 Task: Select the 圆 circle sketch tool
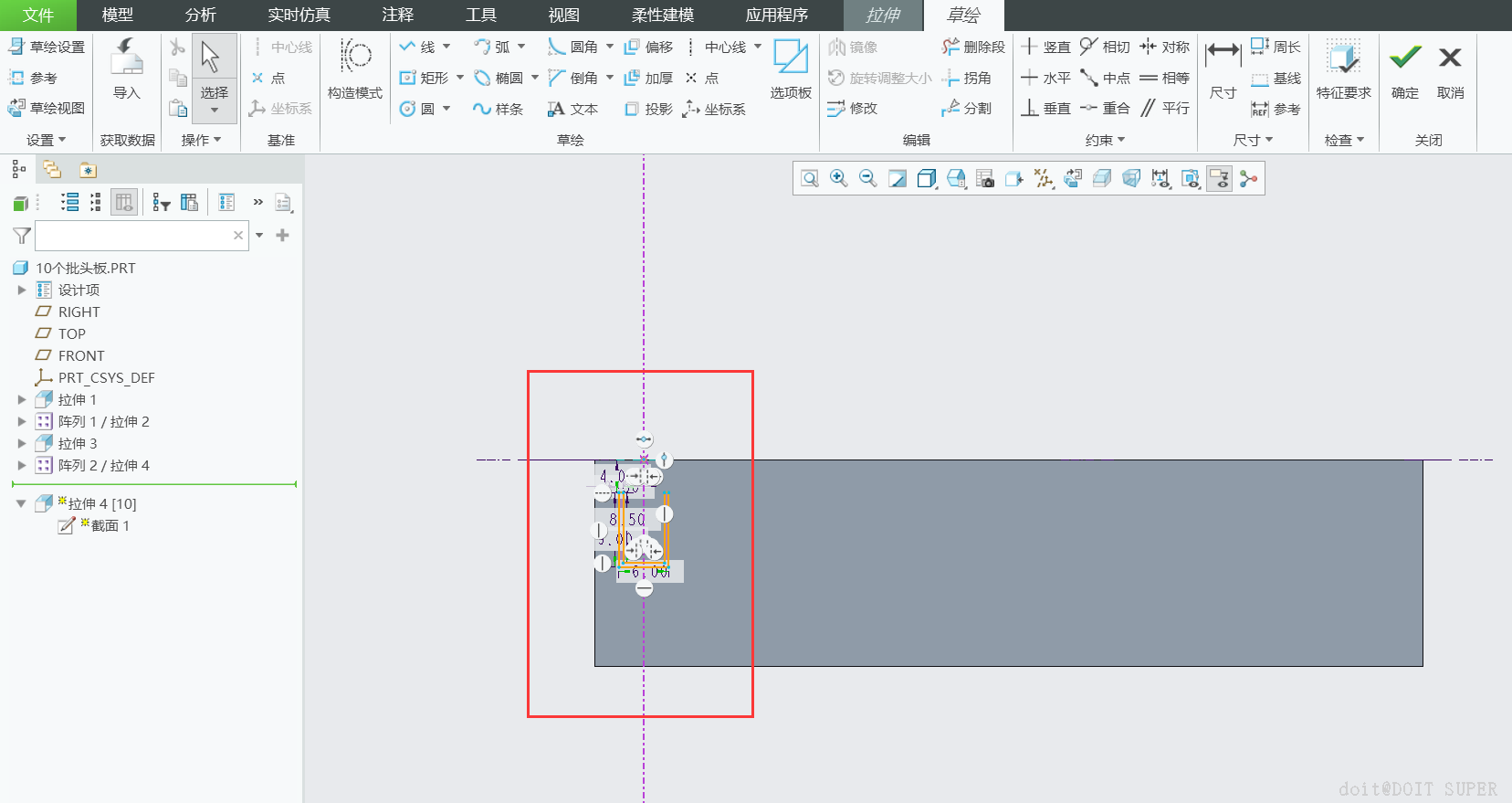pyautogui.click(x=417, y=109)
